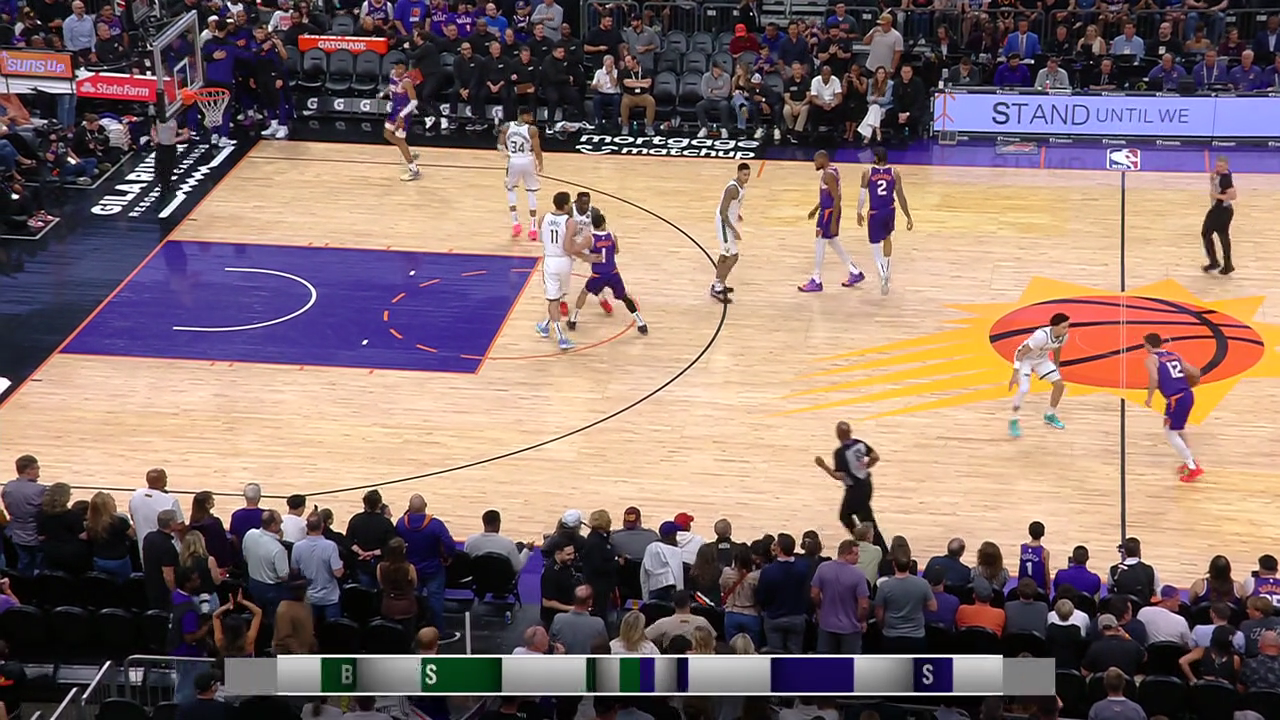Click the basketball hoop rim
Viewport: 1280px width, 720px height.
(206, 94)
